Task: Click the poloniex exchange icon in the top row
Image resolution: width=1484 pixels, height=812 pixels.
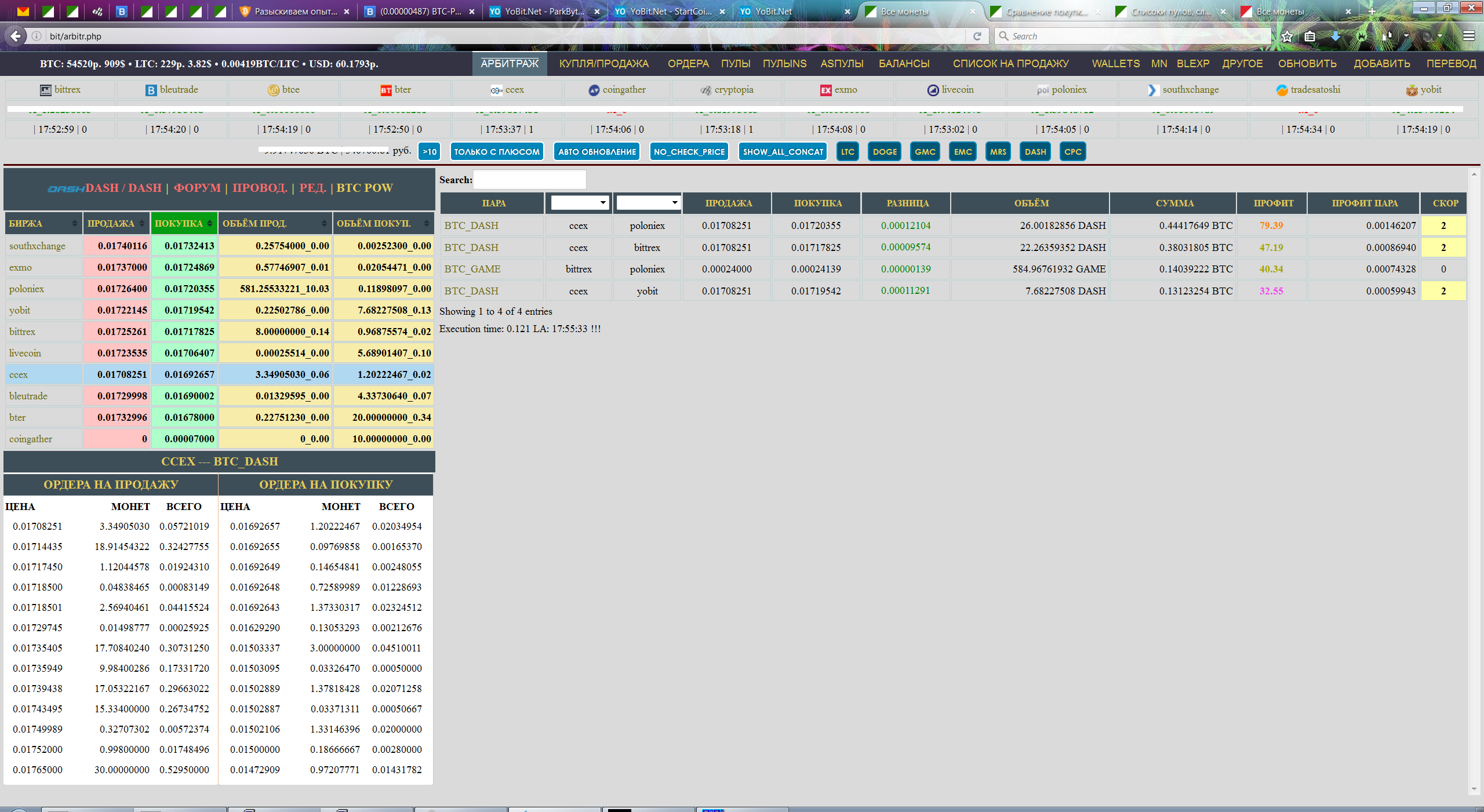Action: (x=1043, y=90)
